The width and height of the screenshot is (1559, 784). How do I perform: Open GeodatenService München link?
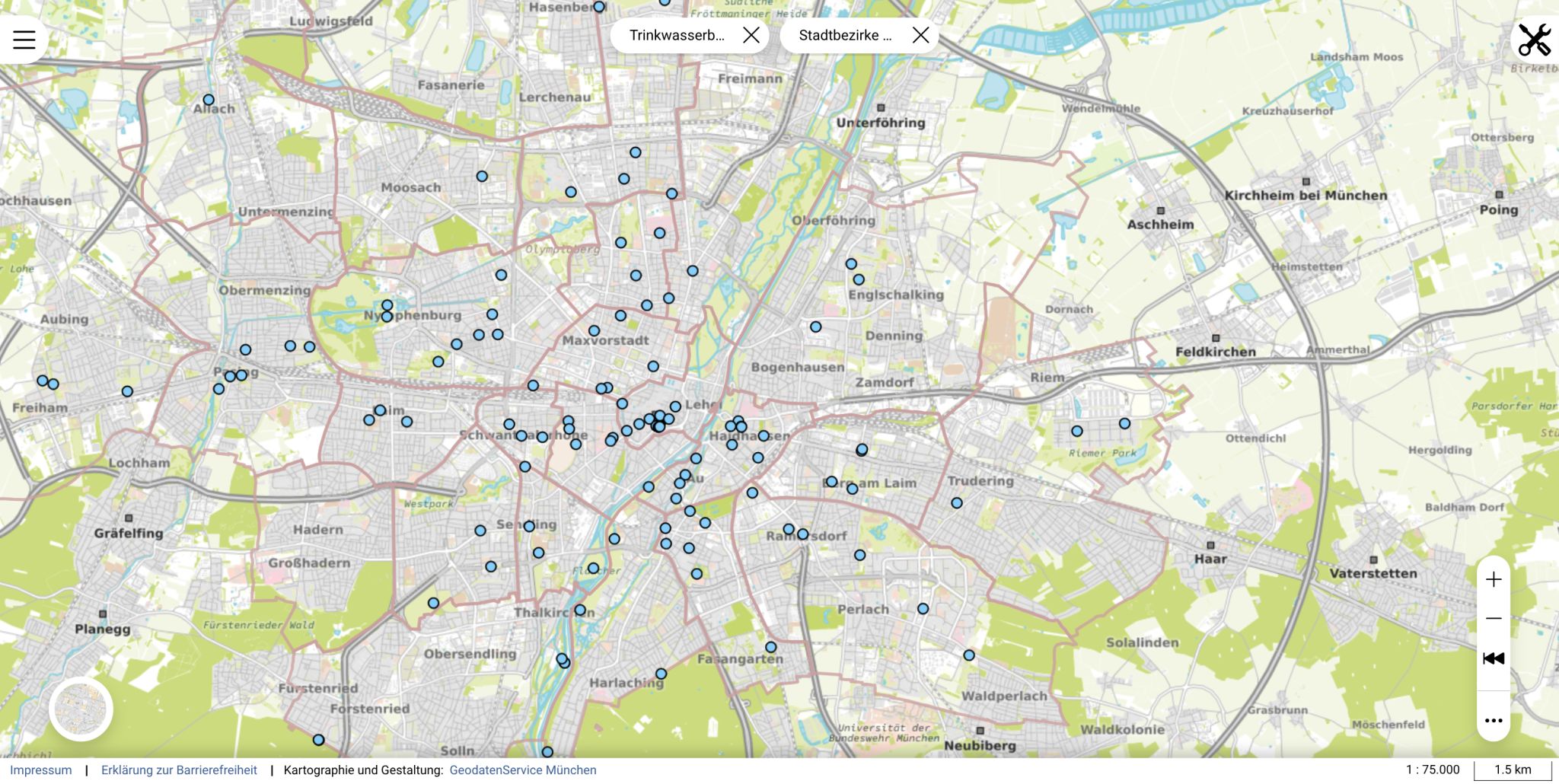523,770
